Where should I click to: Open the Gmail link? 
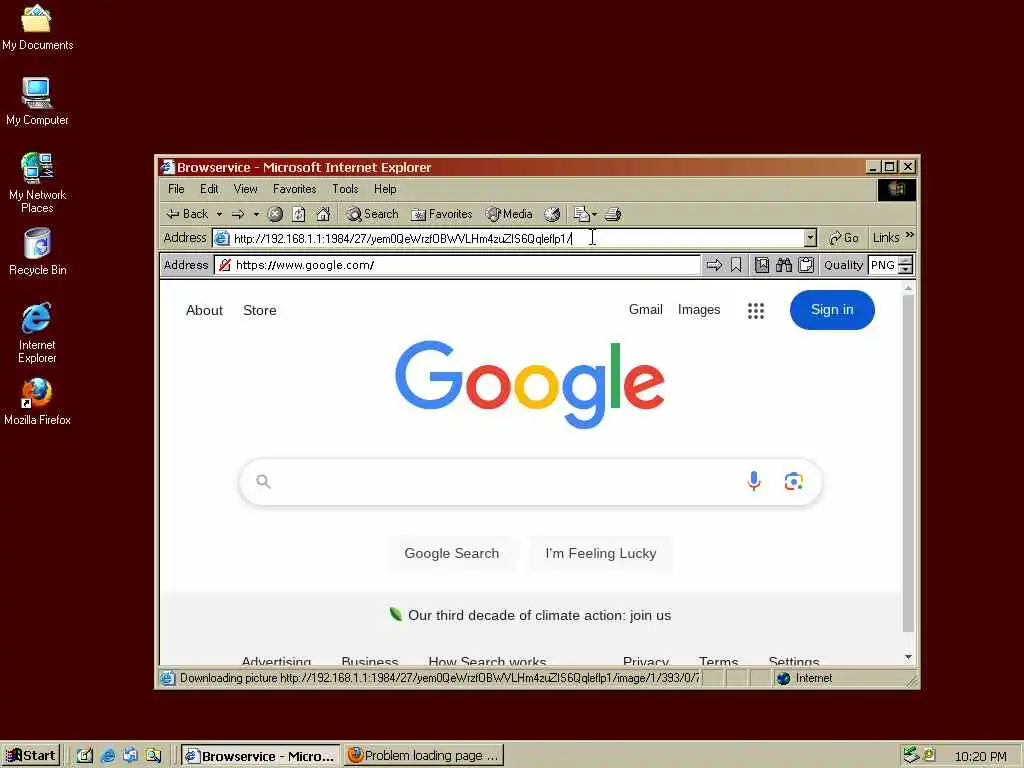pyautogui.click(x=646, y=310)
